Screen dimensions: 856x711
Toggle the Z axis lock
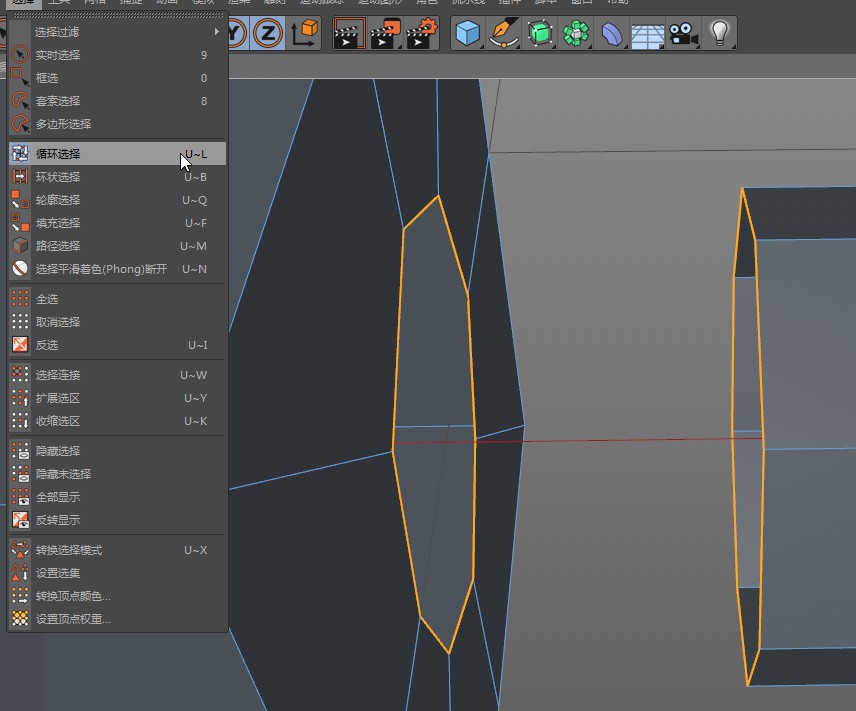pyautogui.click(x=267, y=34)
